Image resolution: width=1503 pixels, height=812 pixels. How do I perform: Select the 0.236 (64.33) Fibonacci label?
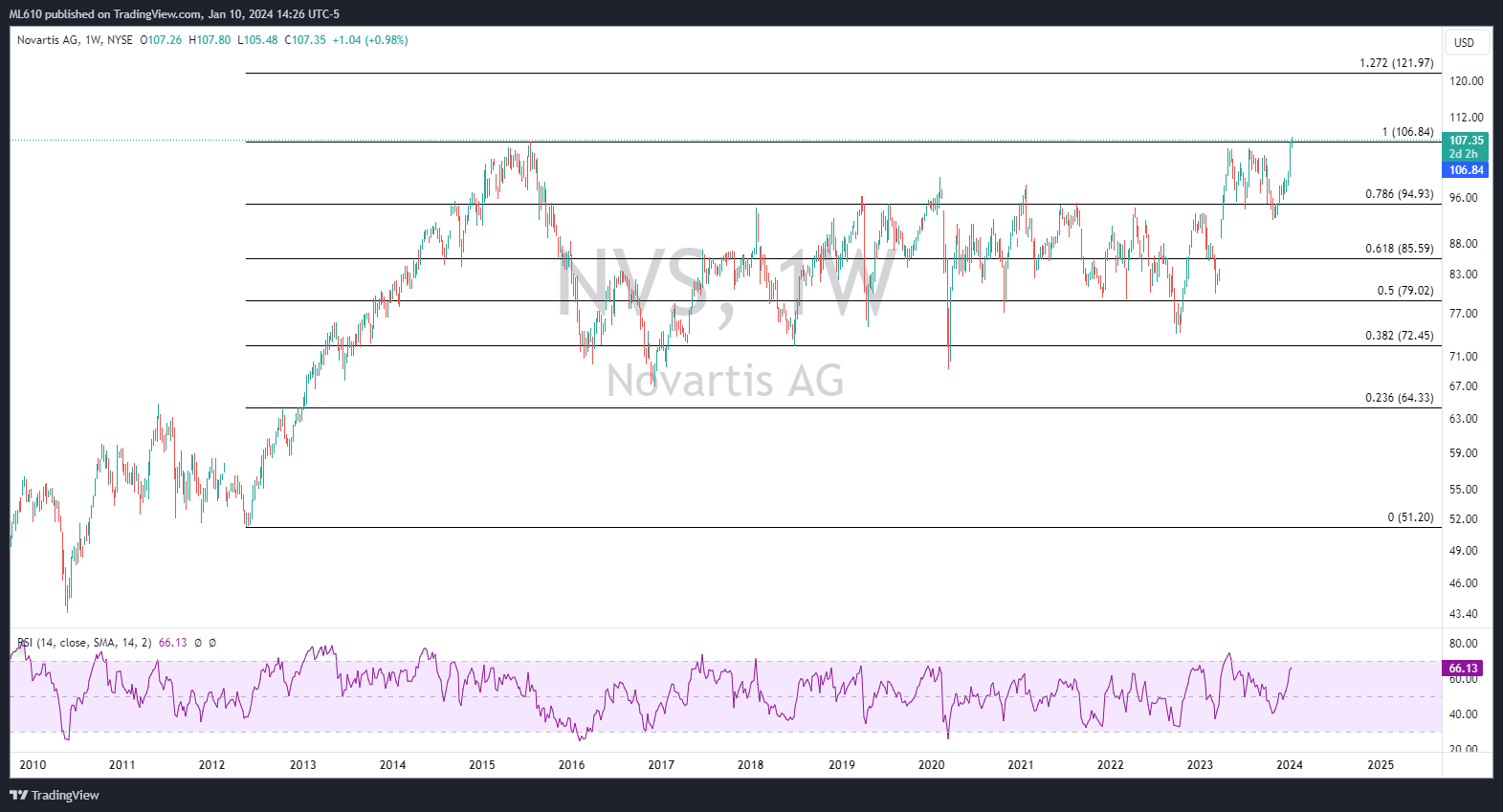point(1400,398)
